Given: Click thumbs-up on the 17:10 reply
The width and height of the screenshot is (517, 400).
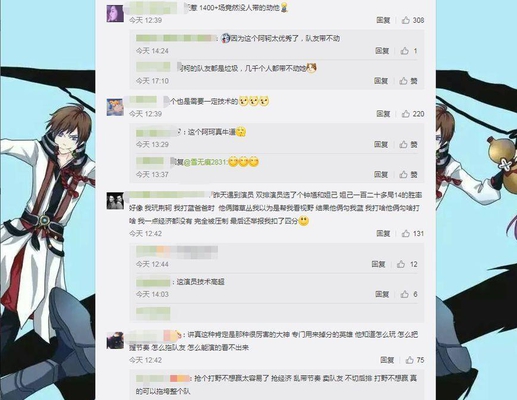Looking at the screenshot, I should click(x=404, y=81).
